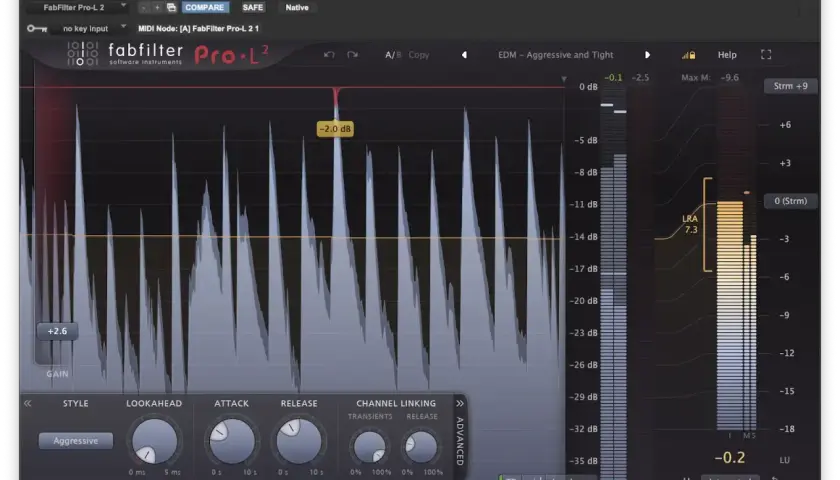Select the Strm +9 loudness scale button
The width and height of the screenshot is (840, 480).
pos(791,86)
